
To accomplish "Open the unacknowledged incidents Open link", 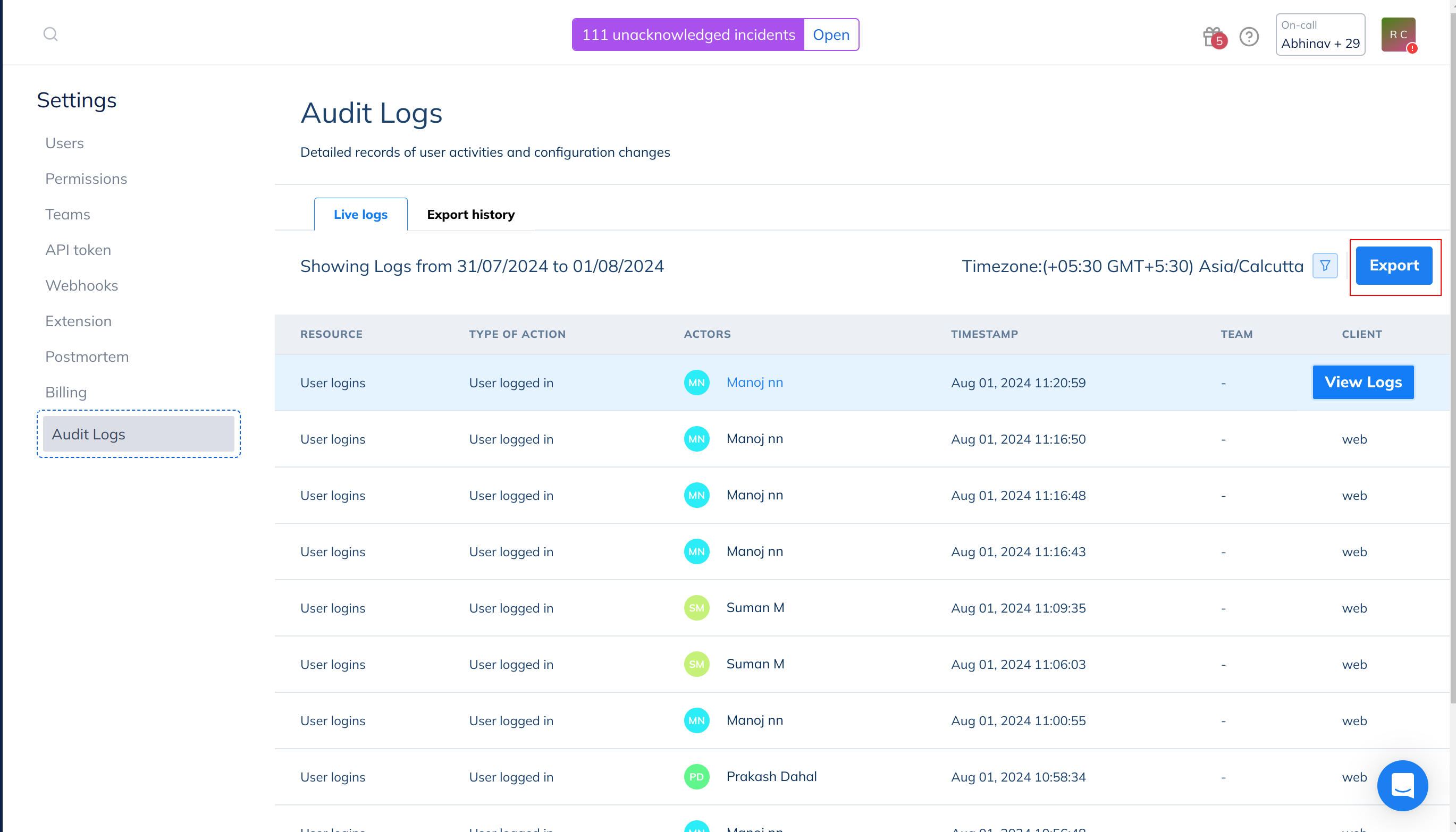I will click(x=831, y=35).
